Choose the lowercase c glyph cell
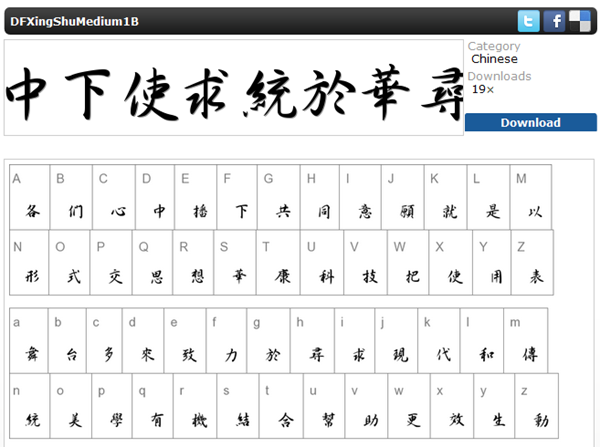600x447 pixels. [105, 341]
